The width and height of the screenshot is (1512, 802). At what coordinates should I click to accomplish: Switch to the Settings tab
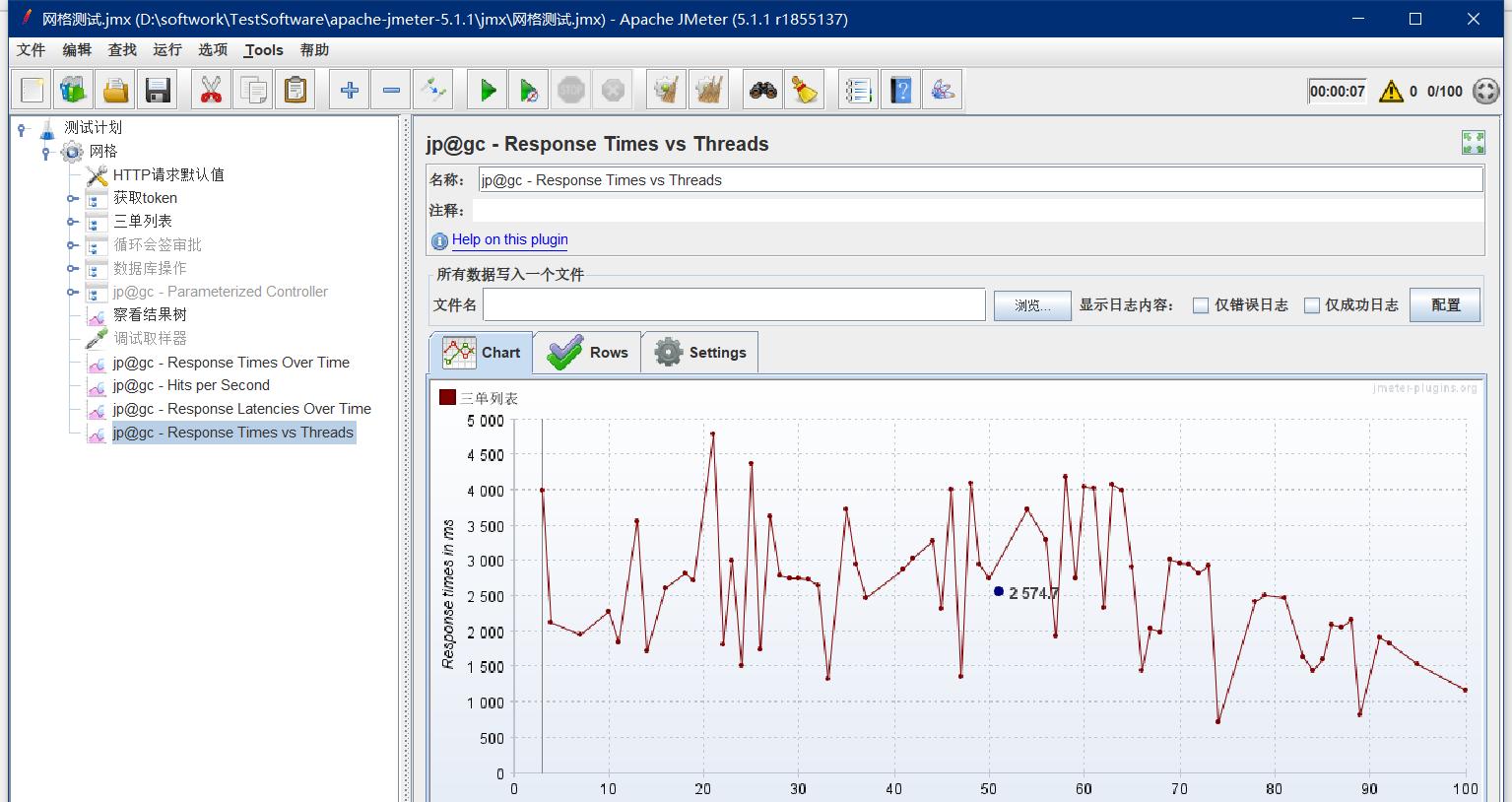point(700,353)
